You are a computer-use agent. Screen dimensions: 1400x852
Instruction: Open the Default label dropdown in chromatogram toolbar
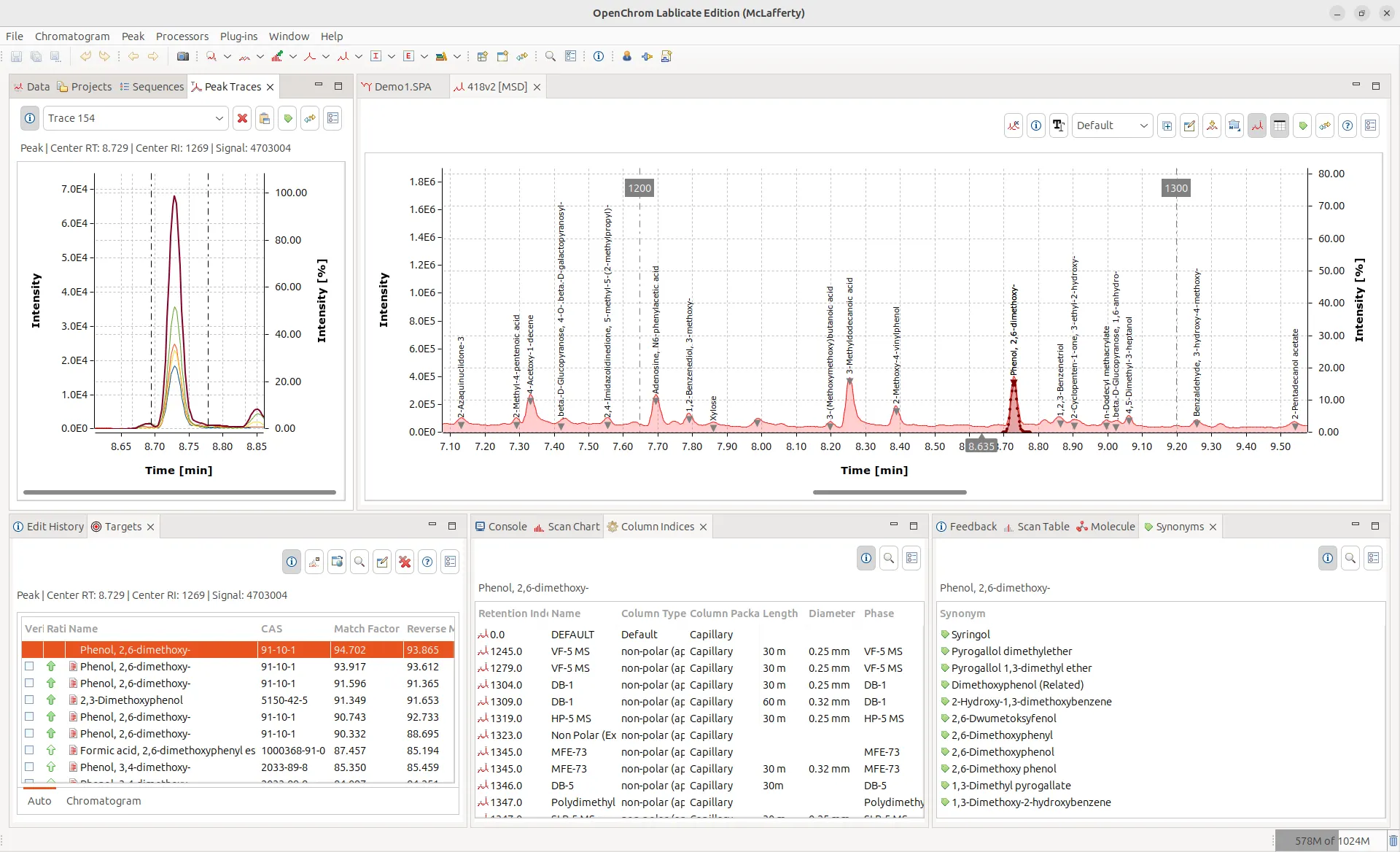(1143, 125)
